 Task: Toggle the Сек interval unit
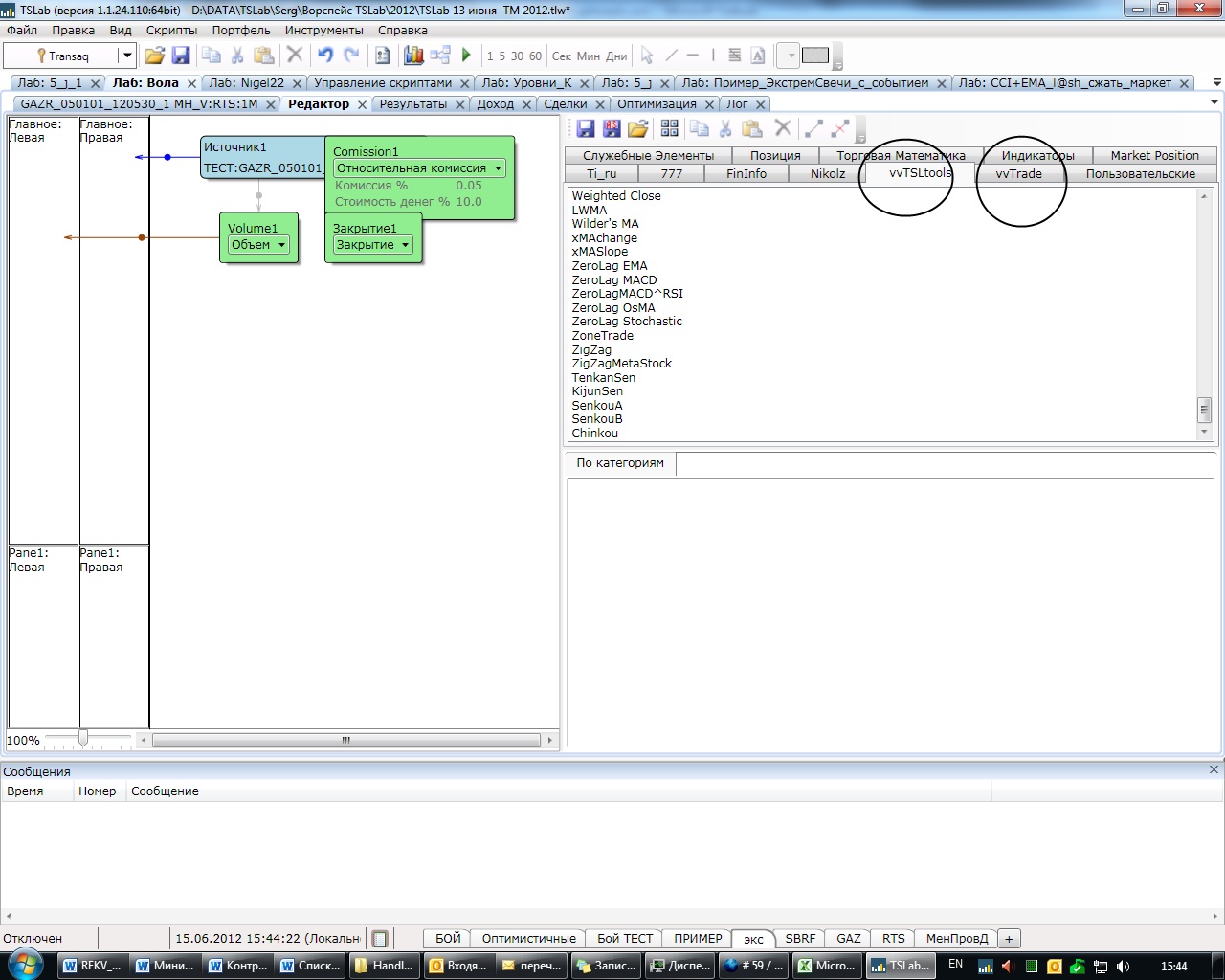[562, 56]
